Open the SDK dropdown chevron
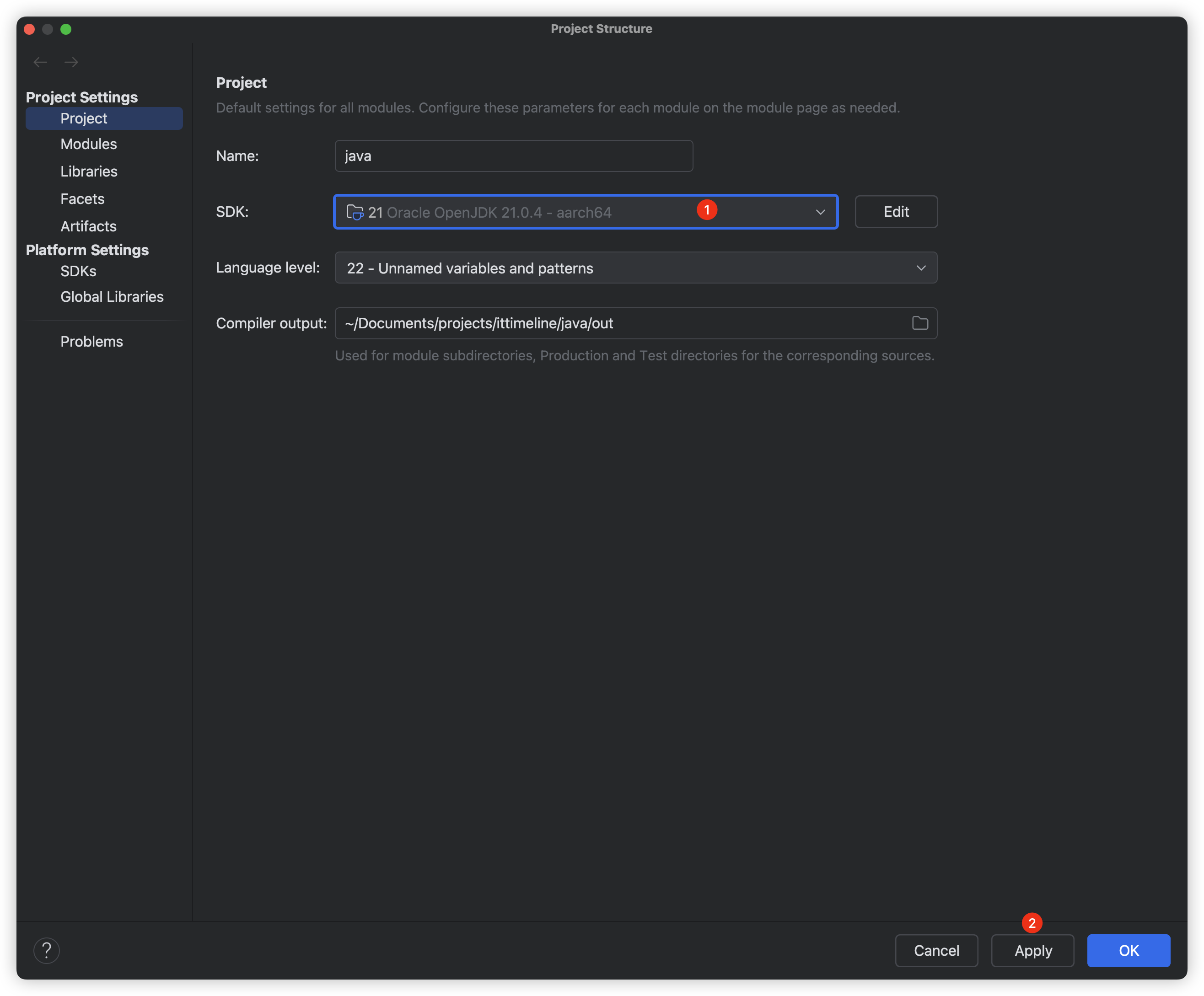This screenshot has height=996, width=1204. [820, 212]
